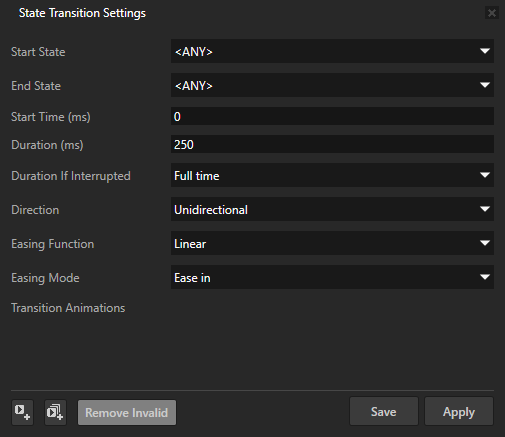Click the Easing Mode label

click(x=45, y=278)
